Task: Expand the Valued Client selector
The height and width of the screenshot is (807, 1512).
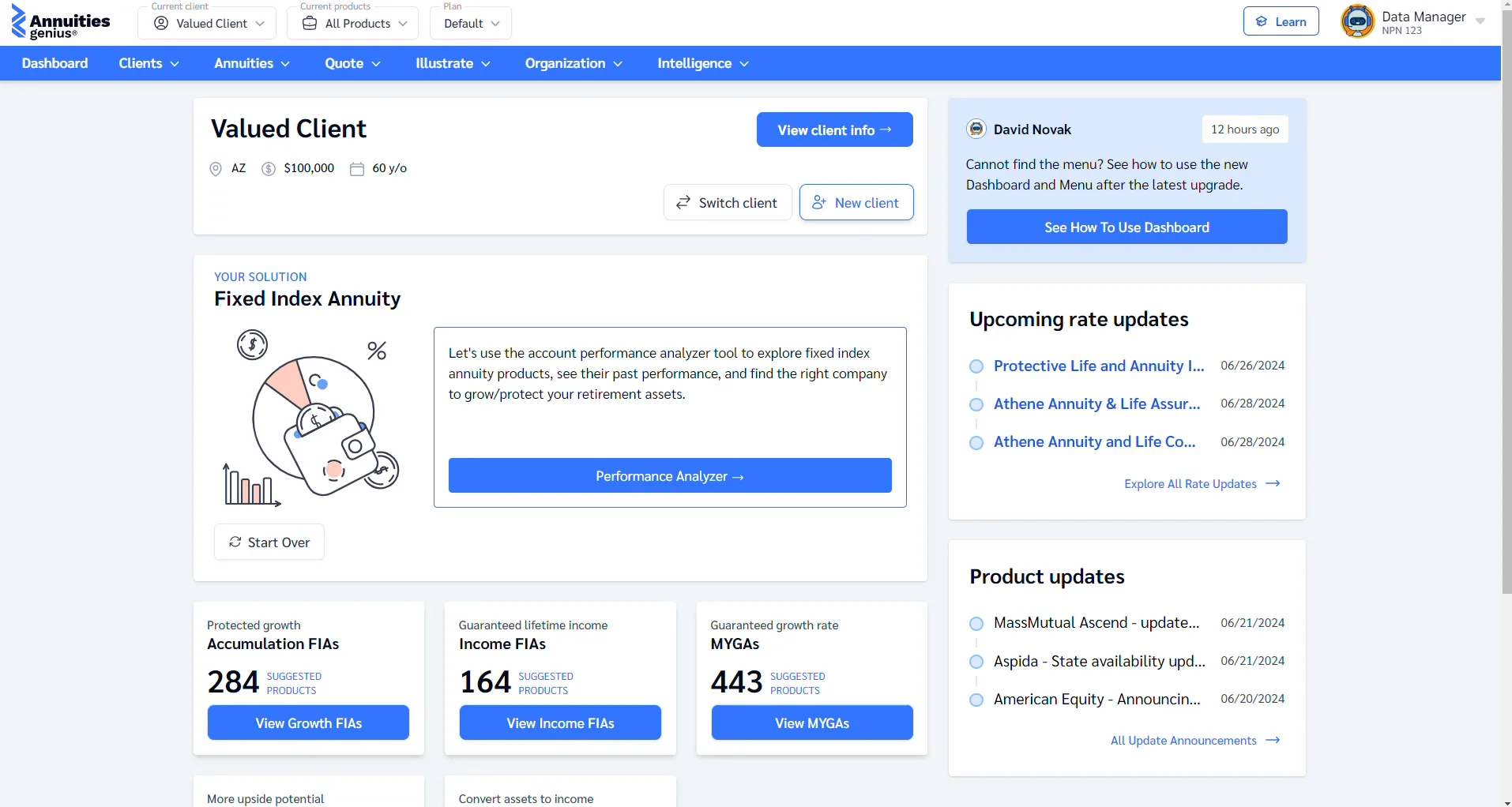Action: 207,23
